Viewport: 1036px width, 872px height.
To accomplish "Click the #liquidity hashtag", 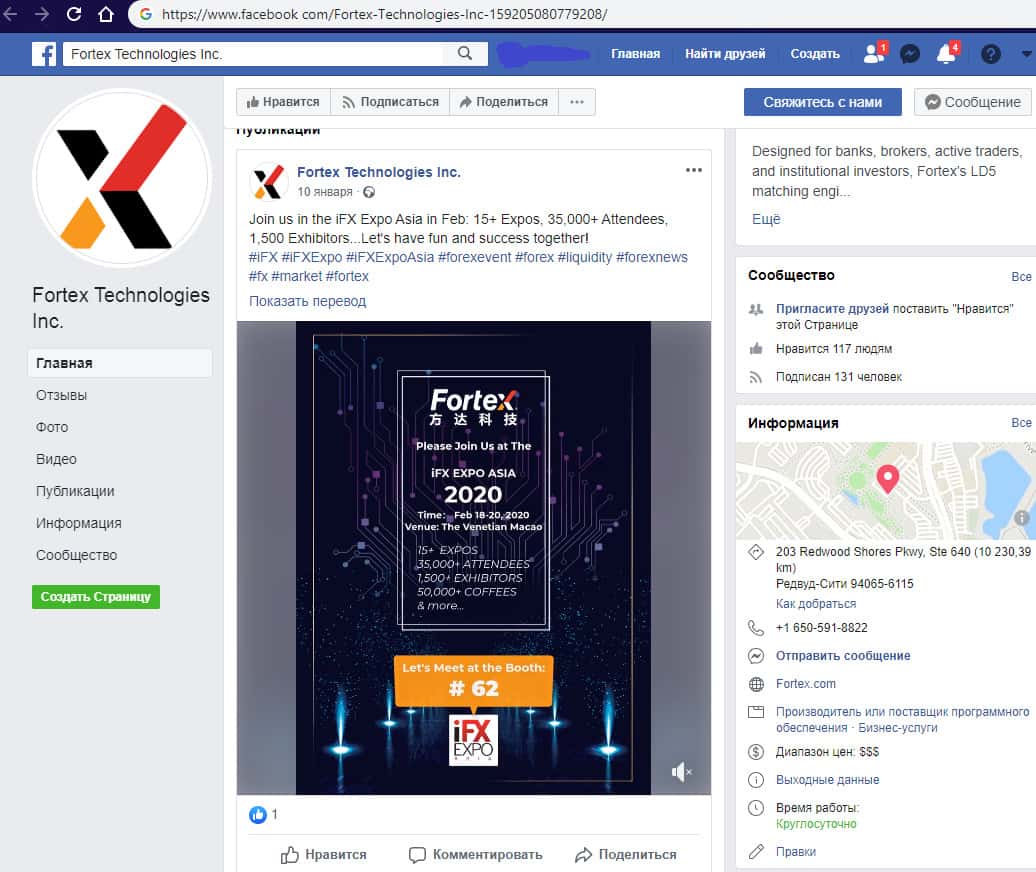I will point(585,257).
